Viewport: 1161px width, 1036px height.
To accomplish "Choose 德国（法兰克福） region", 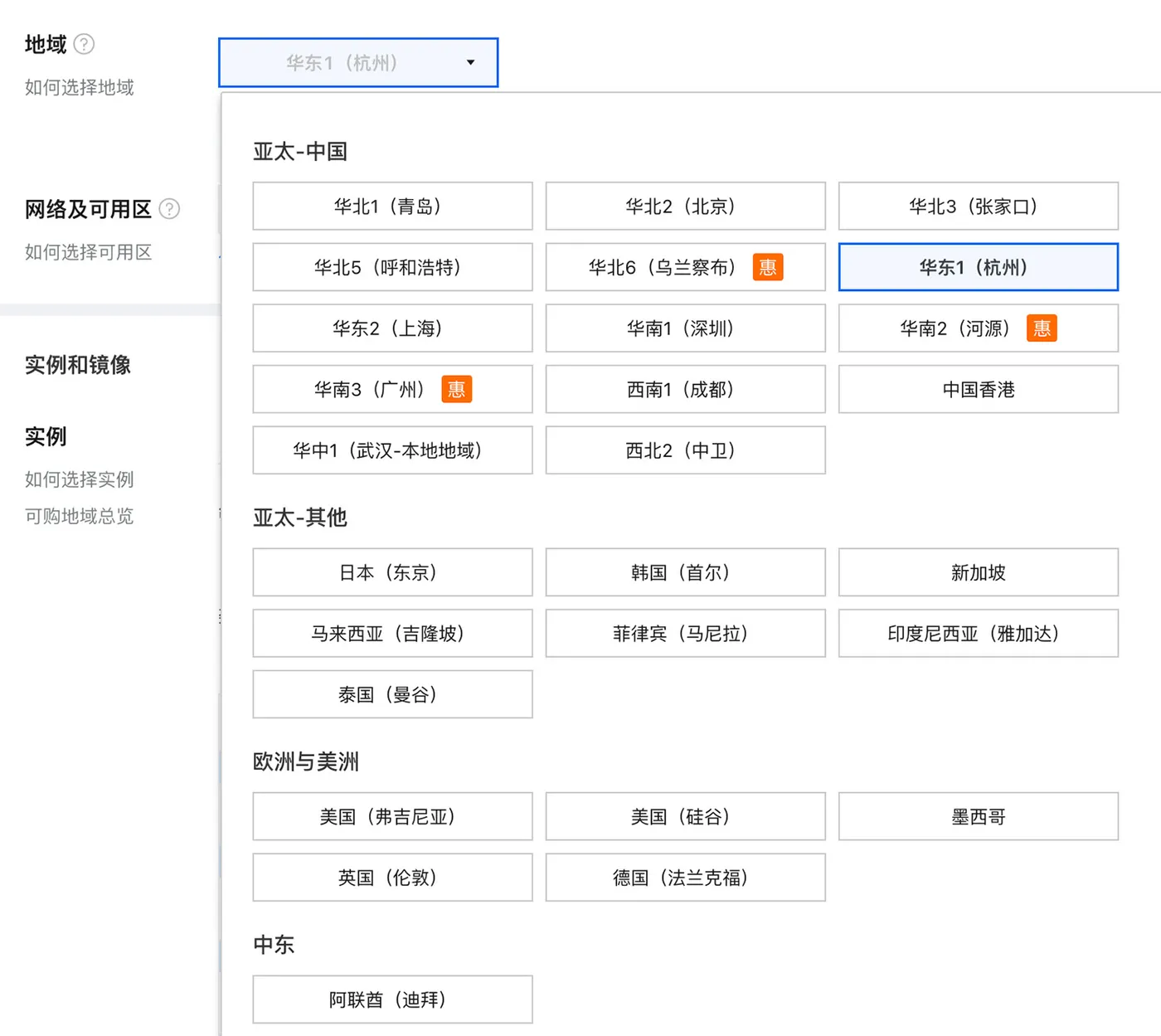I will point(685,878).
